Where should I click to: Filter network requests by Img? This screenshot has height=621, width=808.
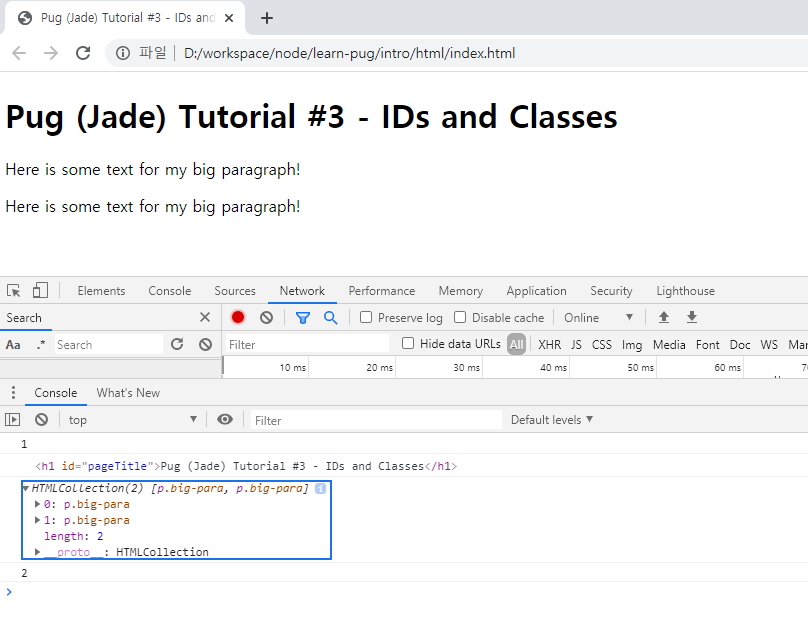pyautogui.click(x=632, y=345)
